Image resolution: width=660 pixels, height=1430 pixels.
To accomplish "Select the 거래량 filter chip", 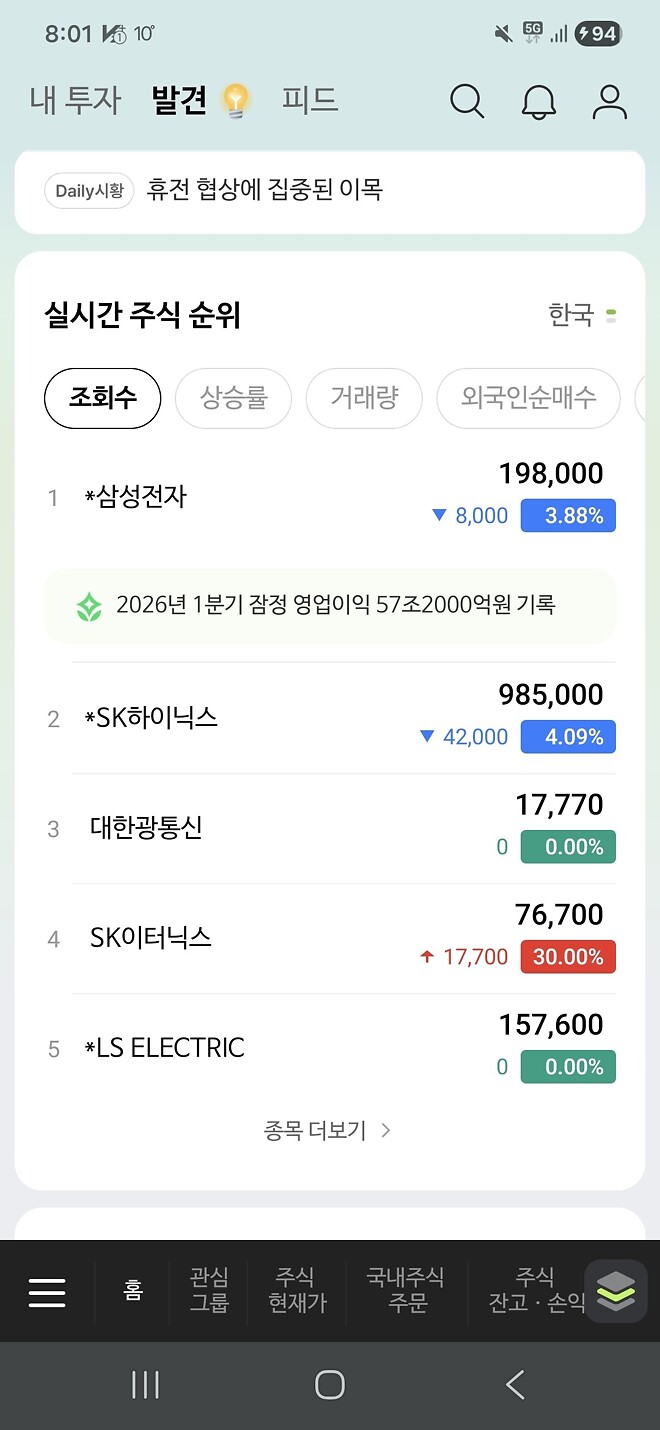I will coord(364,398).
